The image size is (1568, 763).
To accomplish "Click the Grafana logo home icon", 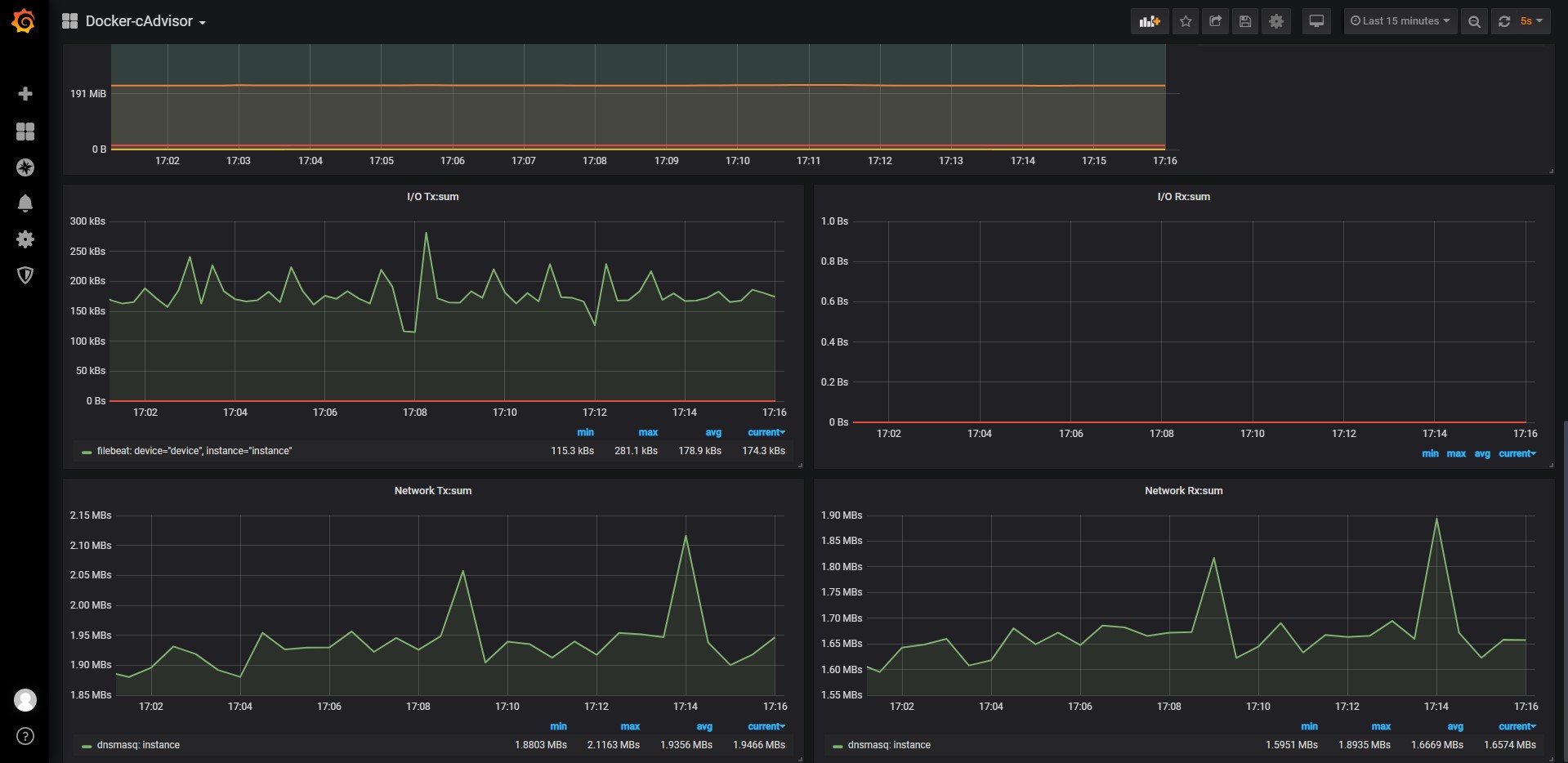I will [24, 21].
